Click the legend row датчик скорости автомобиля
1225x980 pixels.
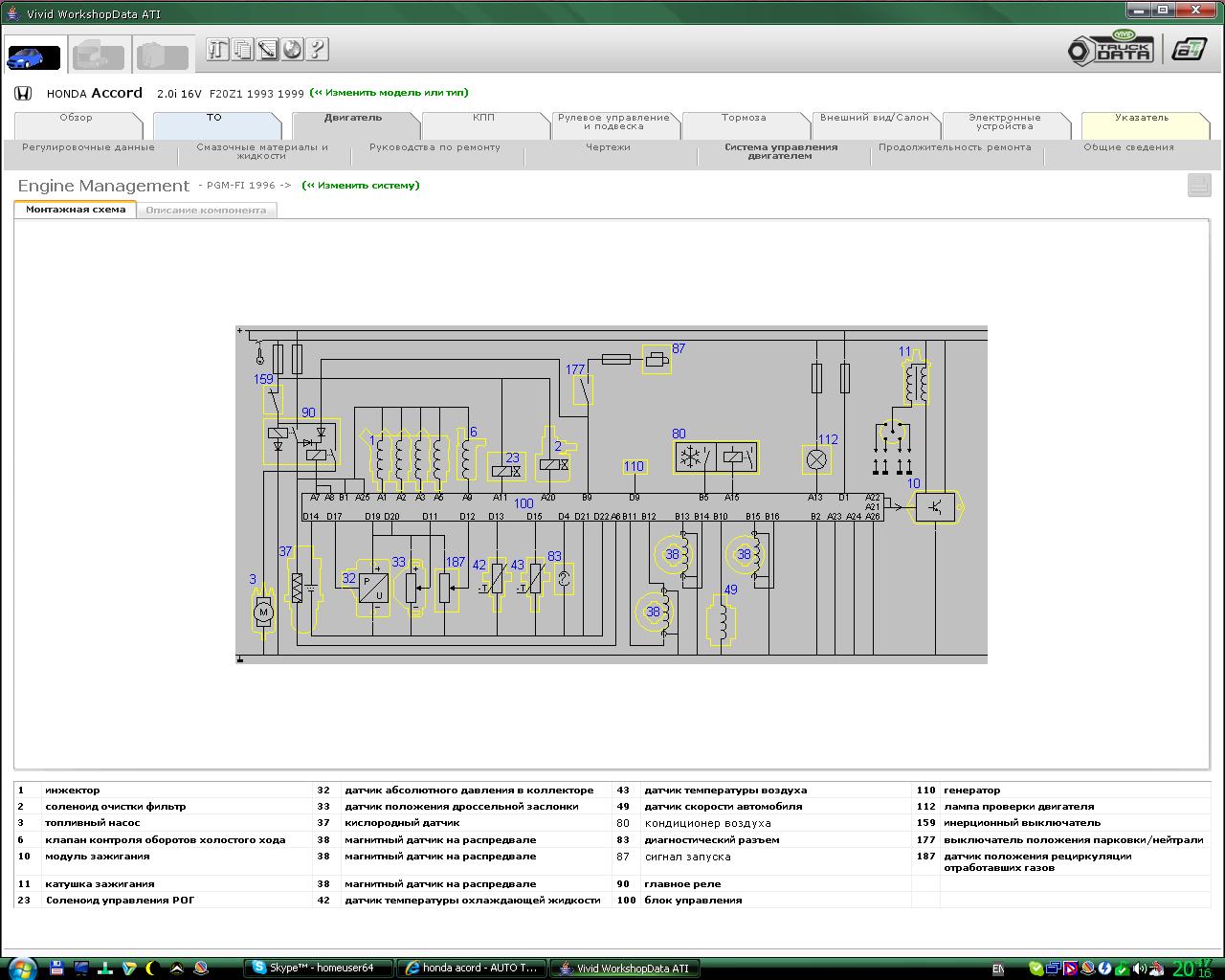(762, 807)
